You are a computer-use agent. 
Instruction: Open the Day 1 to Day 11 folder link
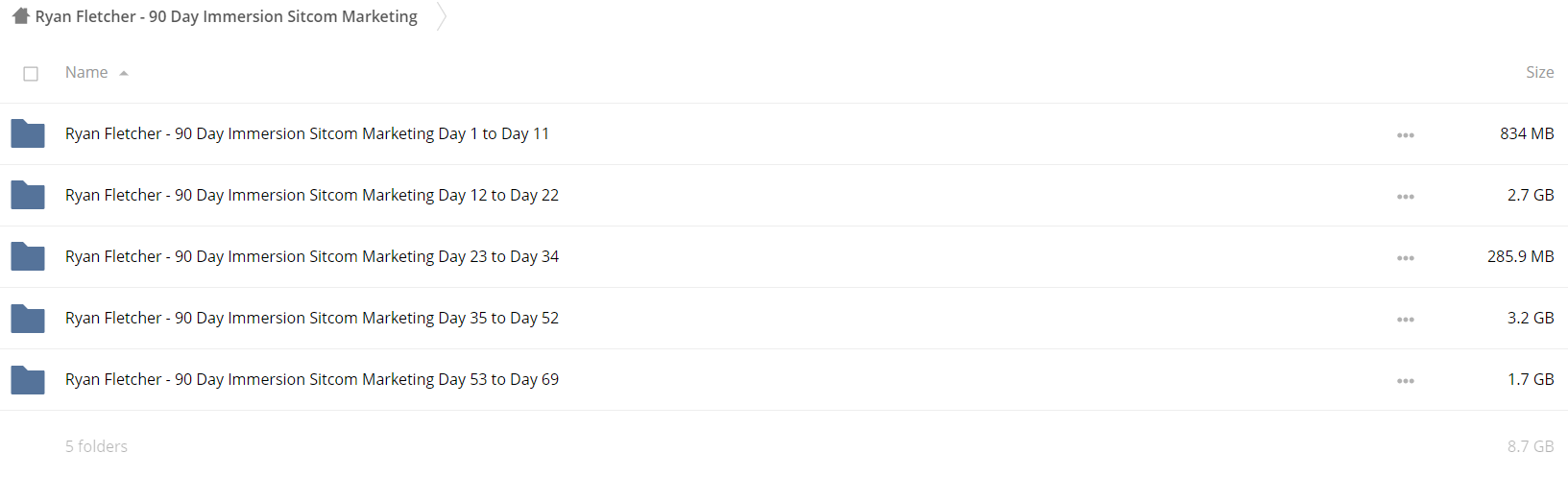307,133
